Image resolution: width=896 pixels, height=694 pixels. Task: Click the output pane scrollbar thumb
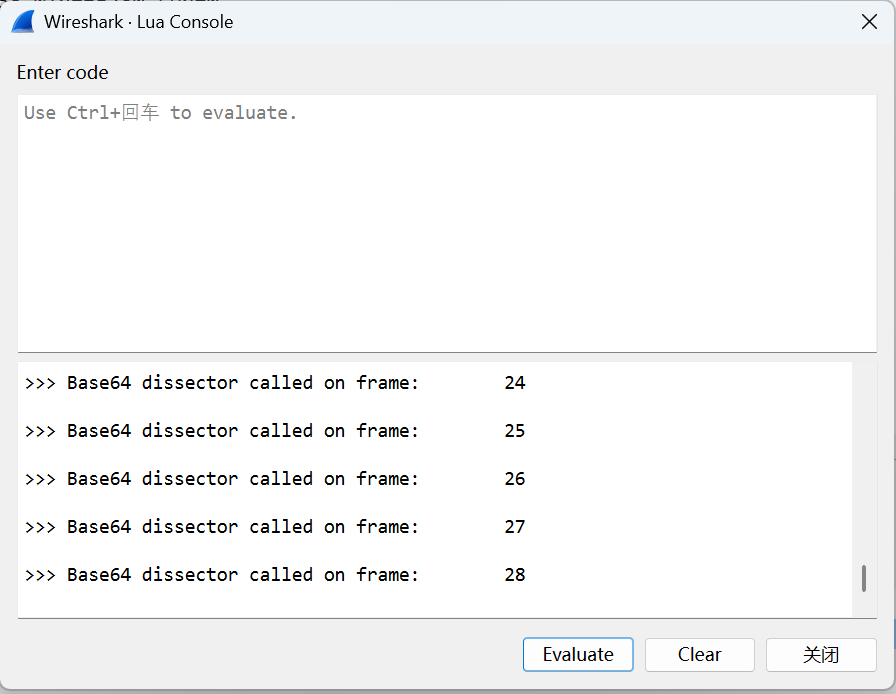[863, 578]
